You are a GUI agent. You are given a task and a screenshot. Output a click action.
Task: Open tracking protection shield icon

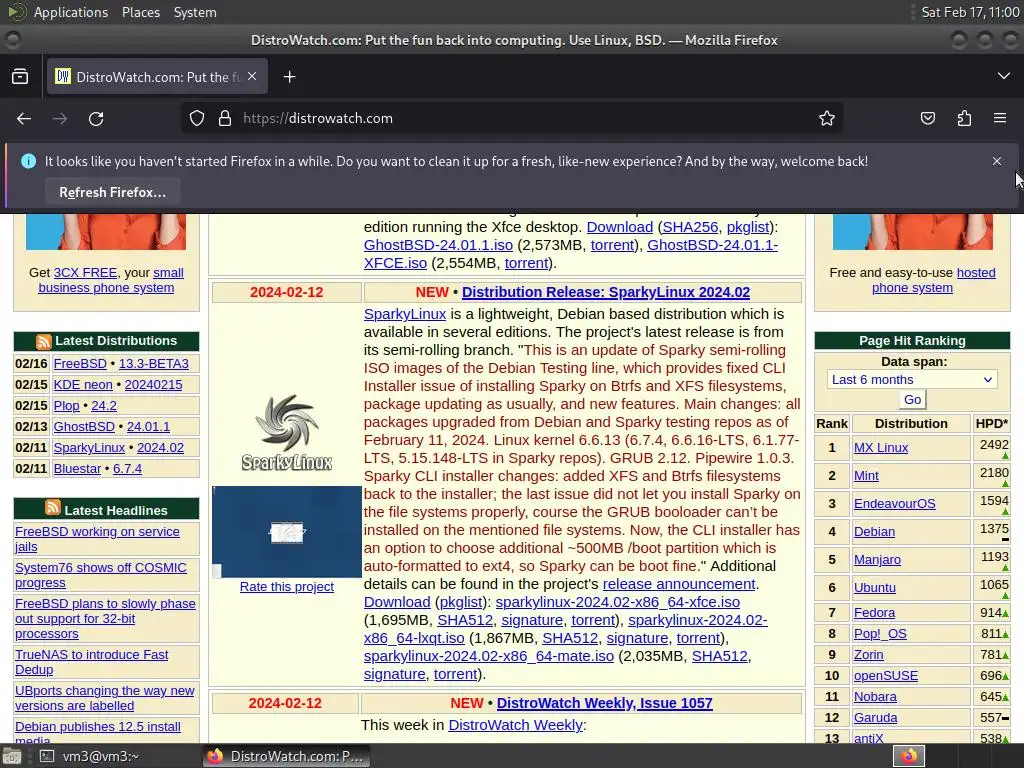pos(197,118)
